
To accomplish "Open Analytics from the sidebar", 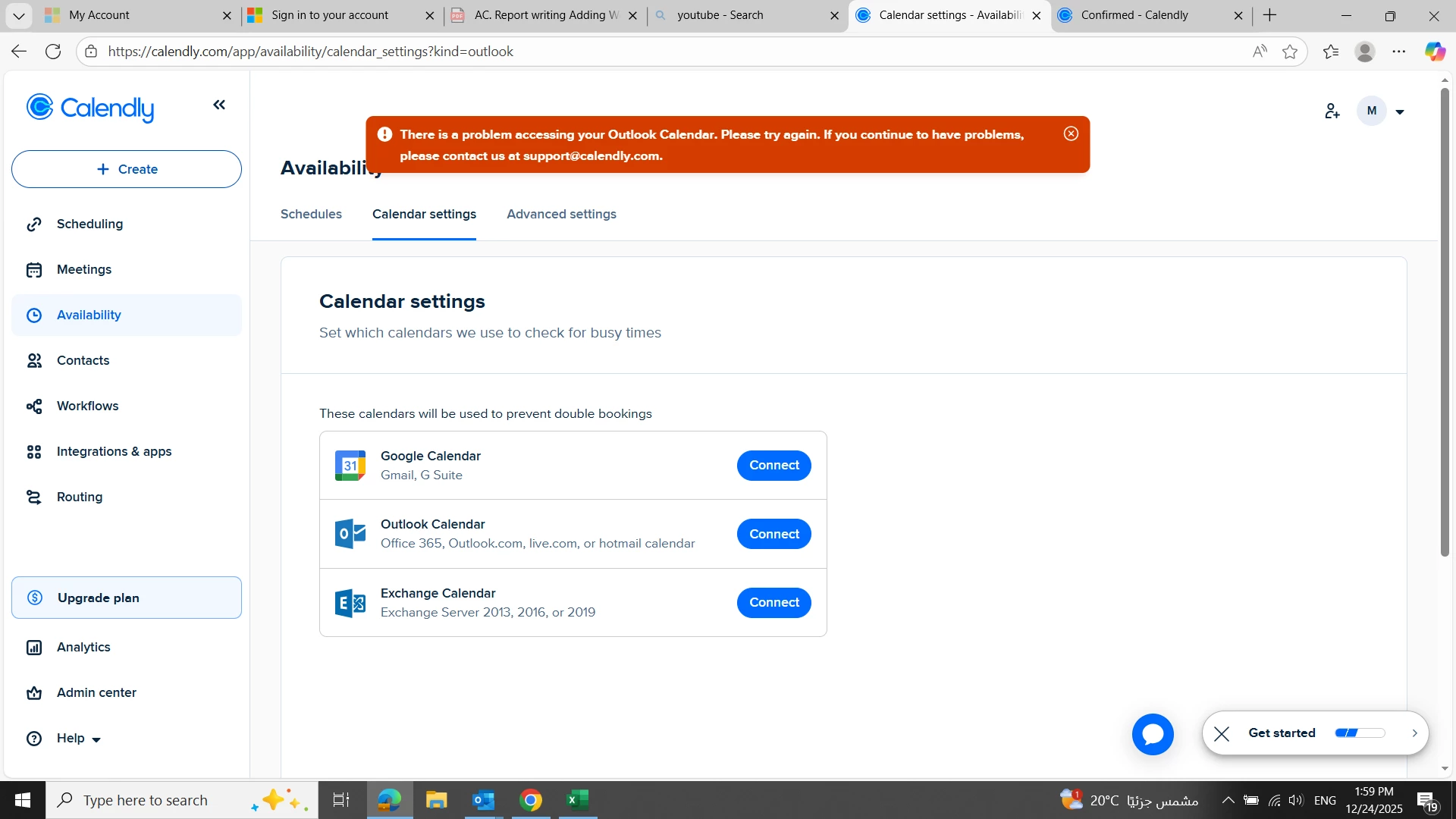I will [x=83, y=647].
